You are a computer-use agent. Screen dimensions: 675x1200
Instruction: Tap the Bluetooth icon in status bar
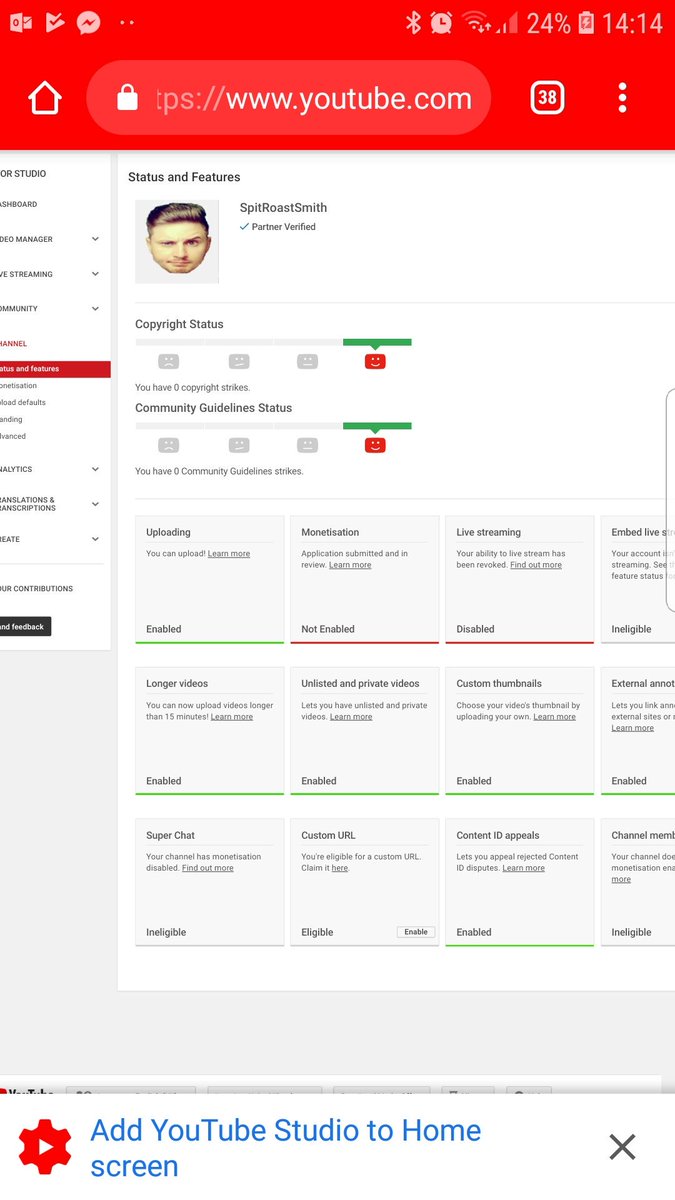(412, 22)
